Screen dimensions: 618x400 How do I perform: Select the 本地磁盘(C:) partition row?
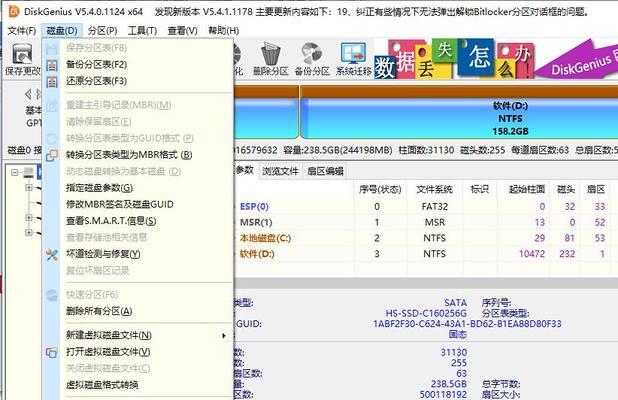[x=426, y=238]
